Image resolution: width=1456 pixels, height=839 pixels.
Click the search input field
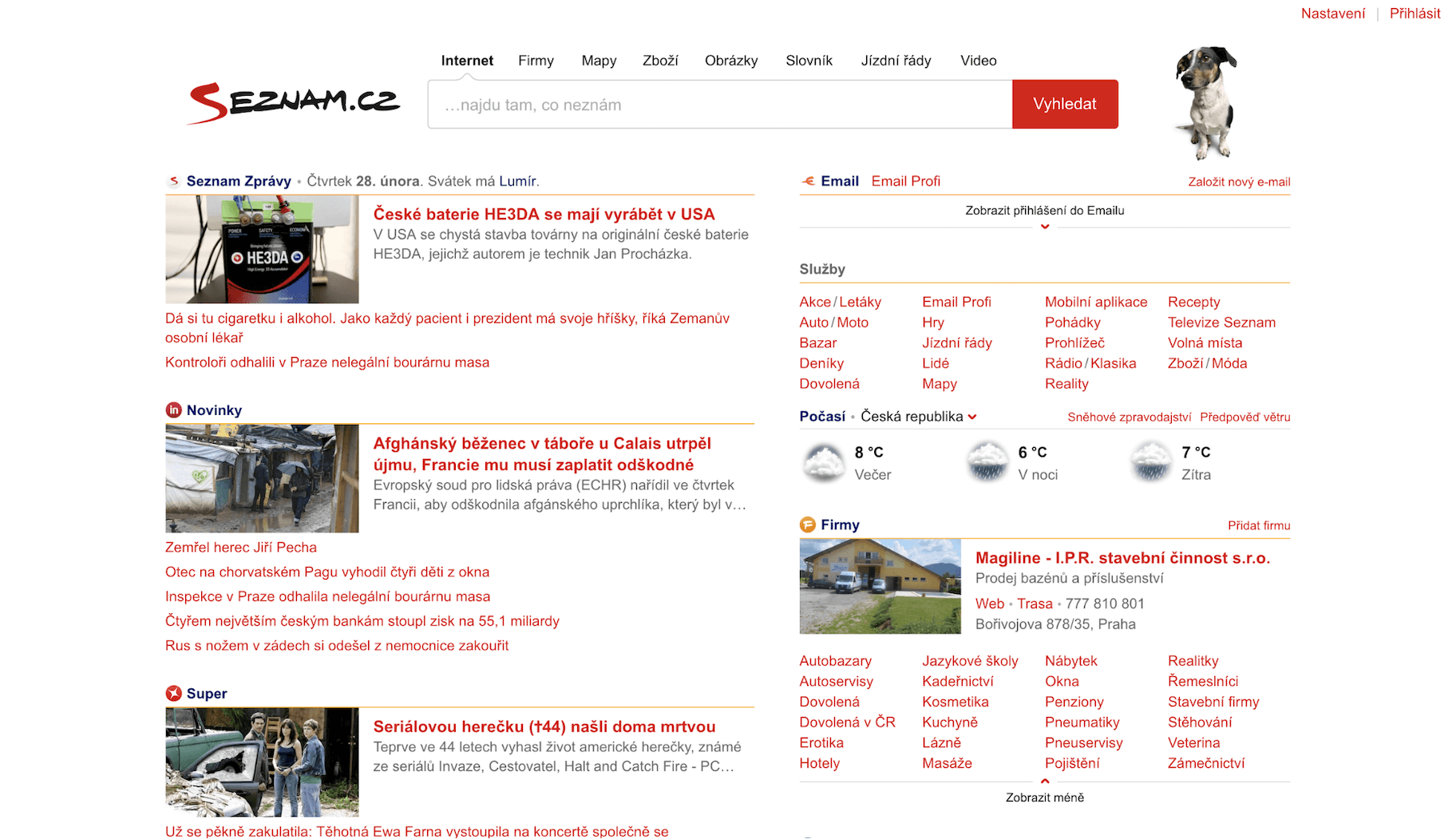[x=719, y=105]
